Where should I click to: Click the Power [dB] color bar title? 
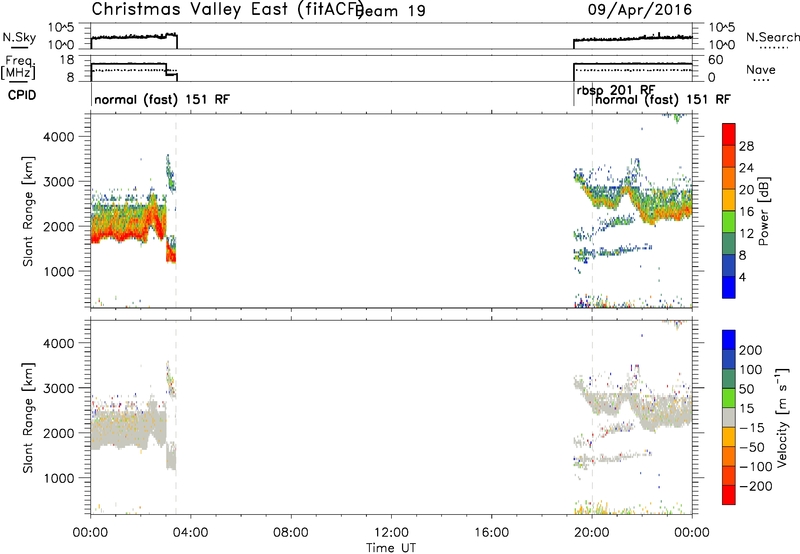[763, 211]
